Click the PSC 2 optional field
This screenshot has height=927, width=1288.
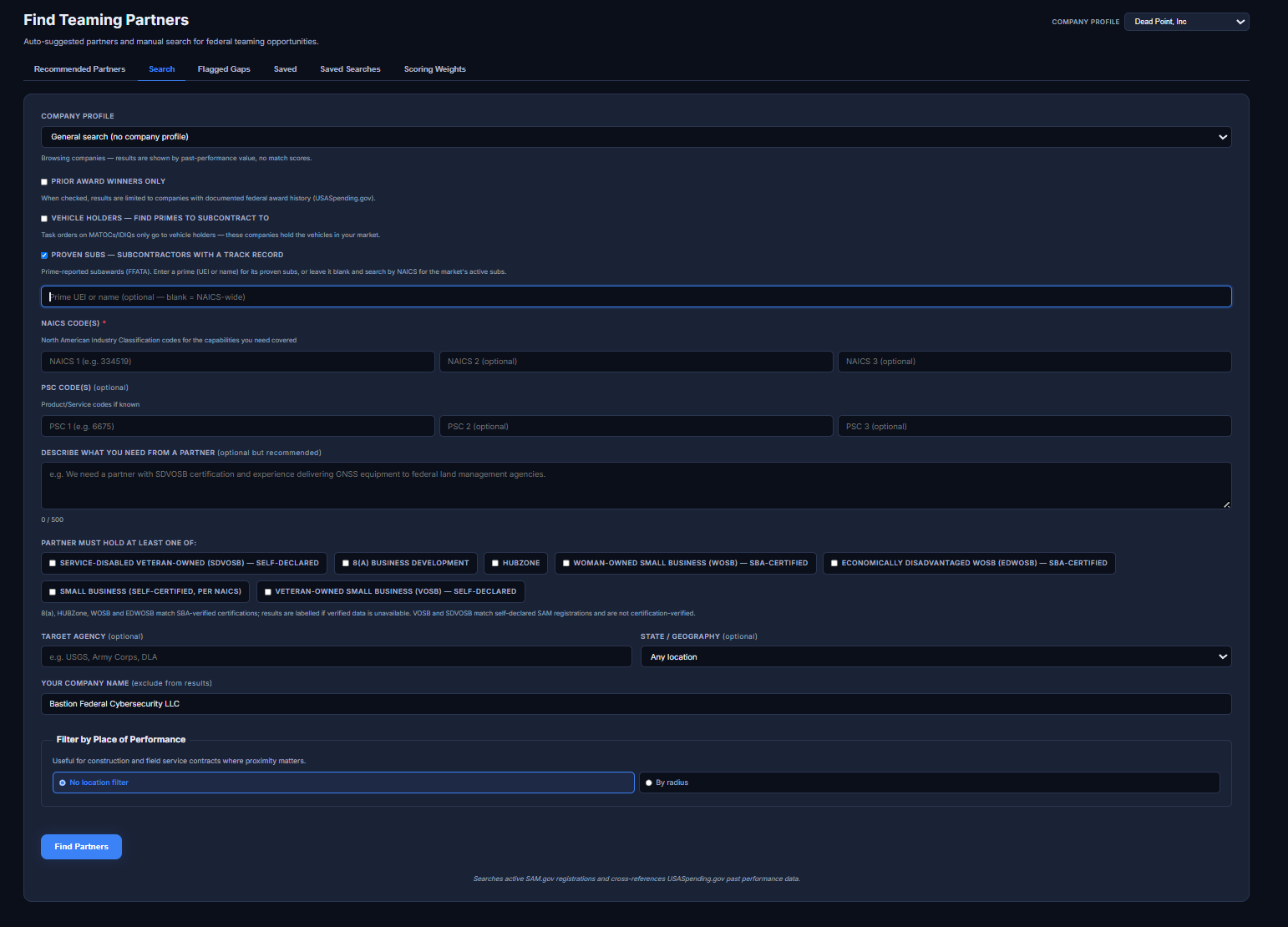coord(636,426)
